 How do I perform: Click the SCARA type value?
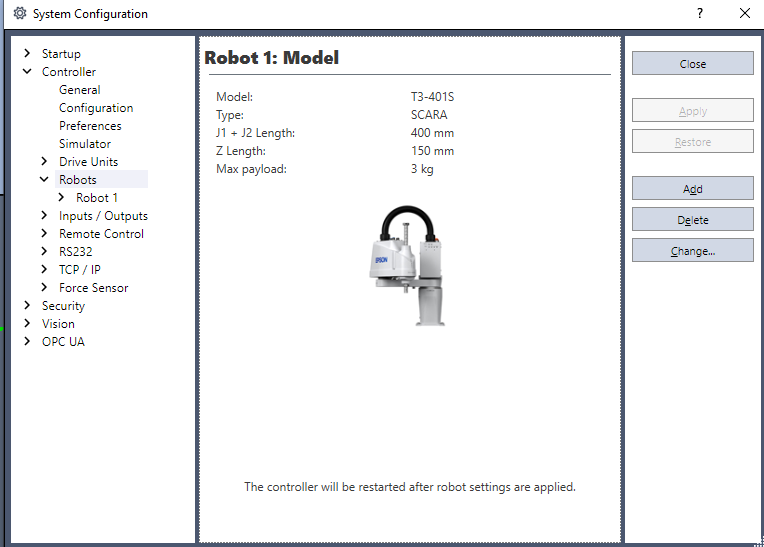pyautogui.click(x=429, y=114)
